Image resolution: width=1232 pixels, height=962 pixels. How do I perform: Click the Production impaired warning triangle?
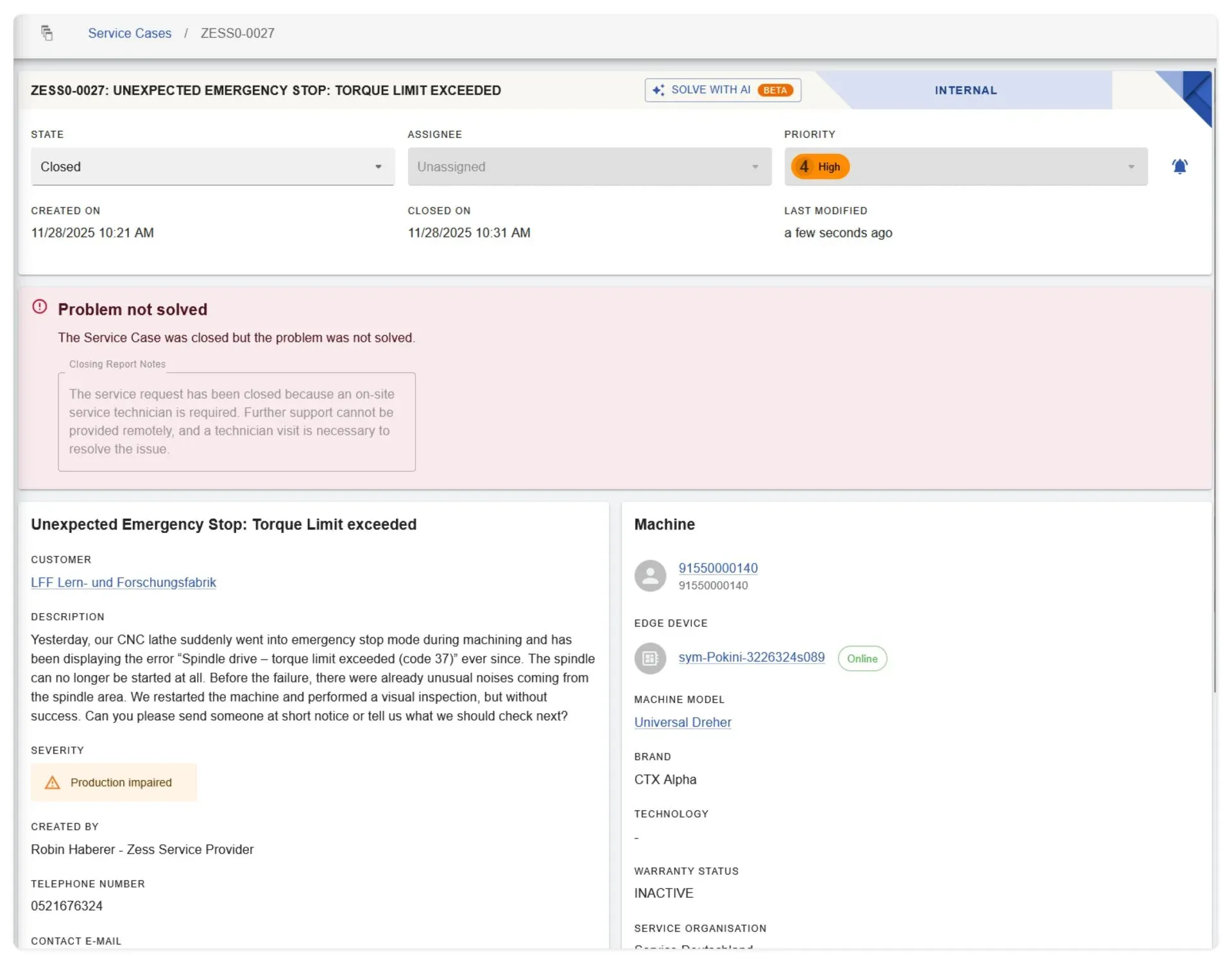(x=53, y=782)
